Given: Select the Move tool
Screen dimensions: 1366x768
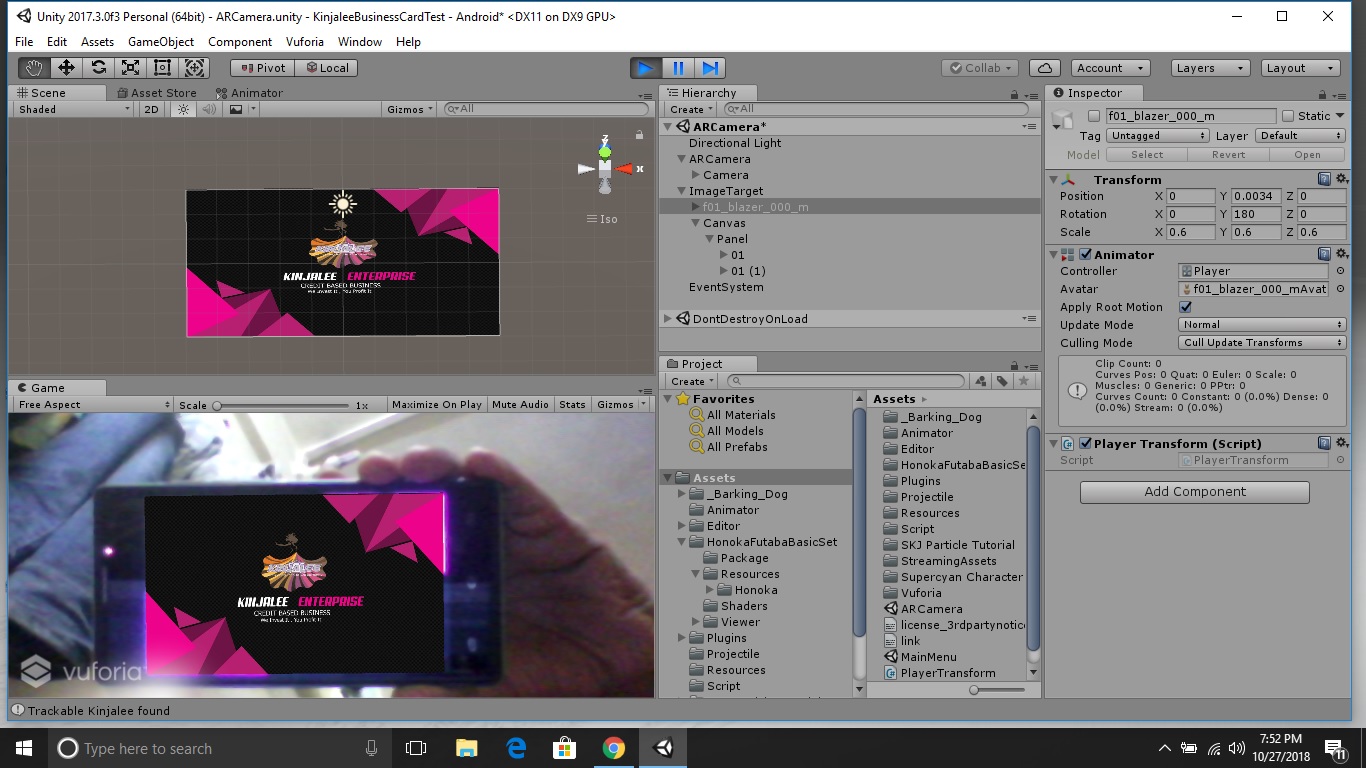Looking at the screenshot, I should pyautogui.click(x=65, y=67).
